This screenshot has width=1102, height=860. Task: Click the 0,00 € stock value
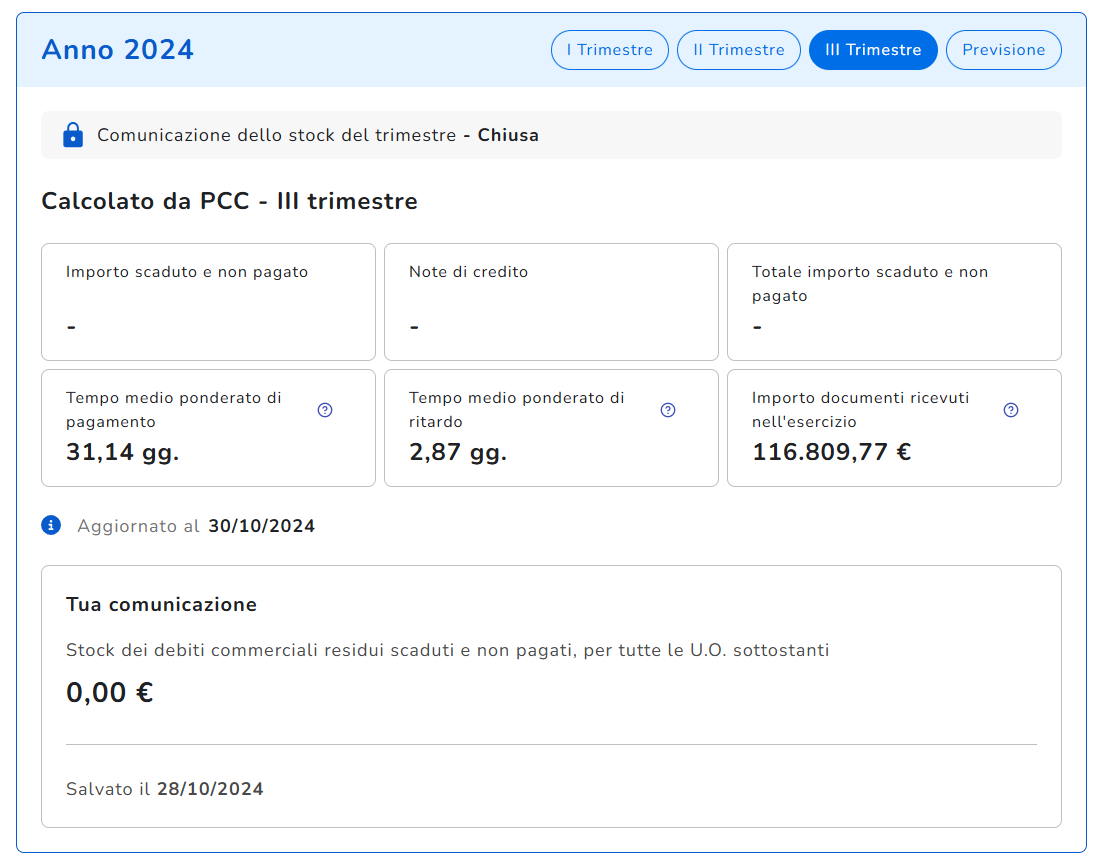[109, 692]
